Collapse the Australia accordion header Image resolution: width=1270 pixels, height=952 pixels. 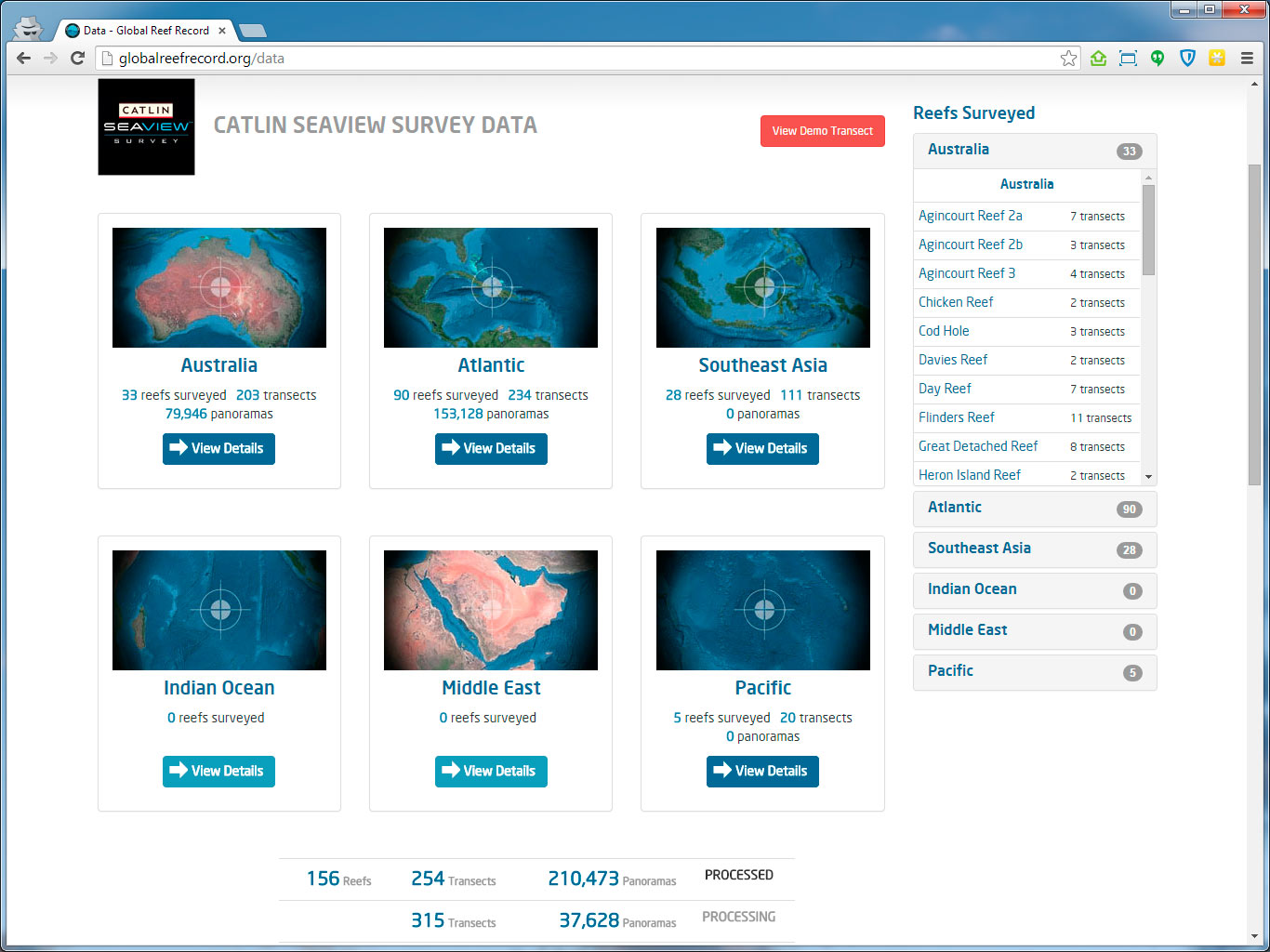(1035, 151)
